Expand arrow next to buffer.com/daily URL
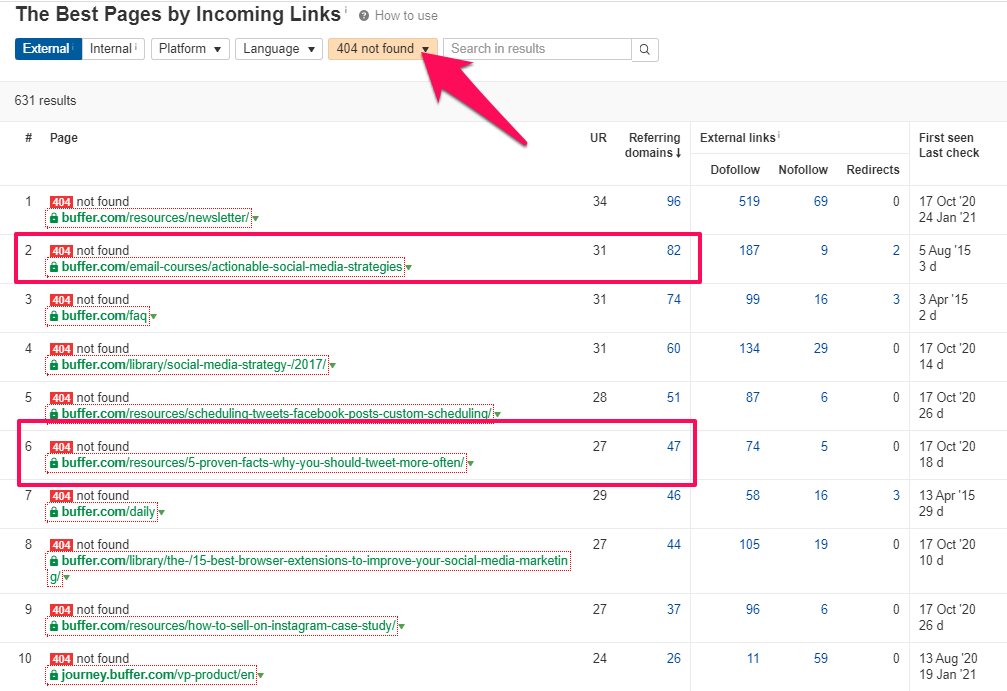Image resolution: width=1007 pixels, height=691 pixels. click(161, 513)
